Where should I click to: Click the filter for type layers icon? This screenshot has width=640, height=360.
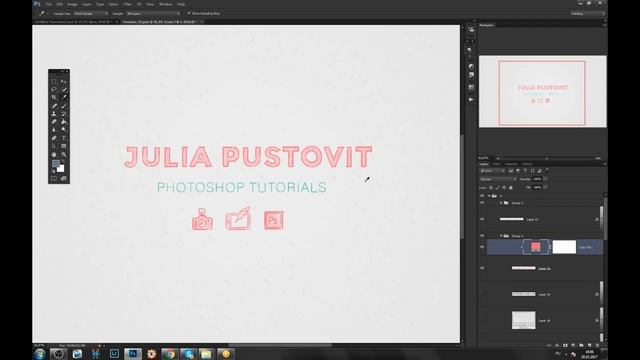point(525,171)
